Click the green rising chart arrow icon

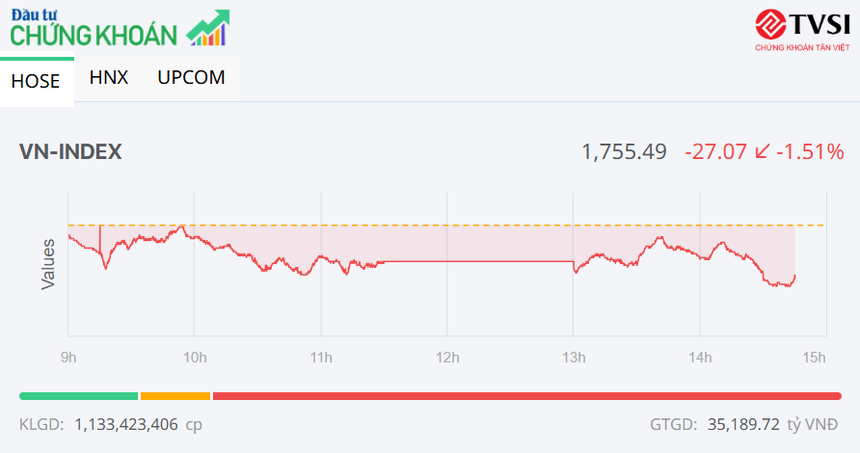pyautogui.click(x=209, y=28)
